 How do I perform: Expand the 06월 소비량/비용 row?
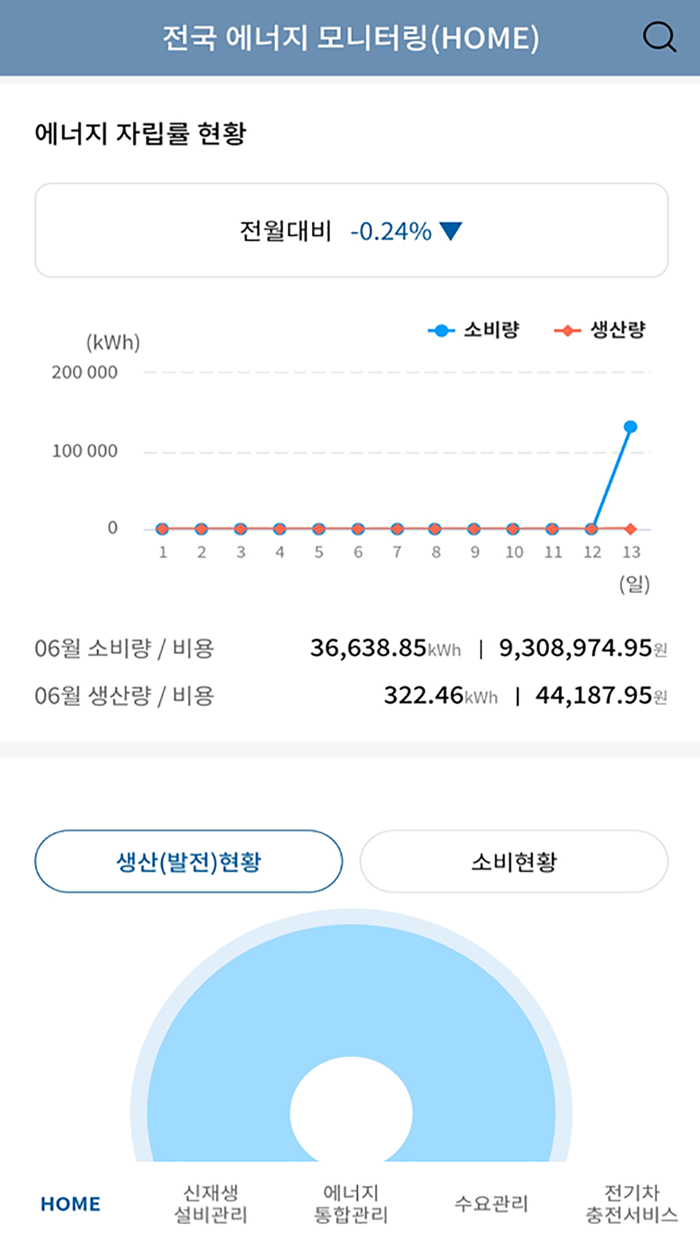(350, 648)
